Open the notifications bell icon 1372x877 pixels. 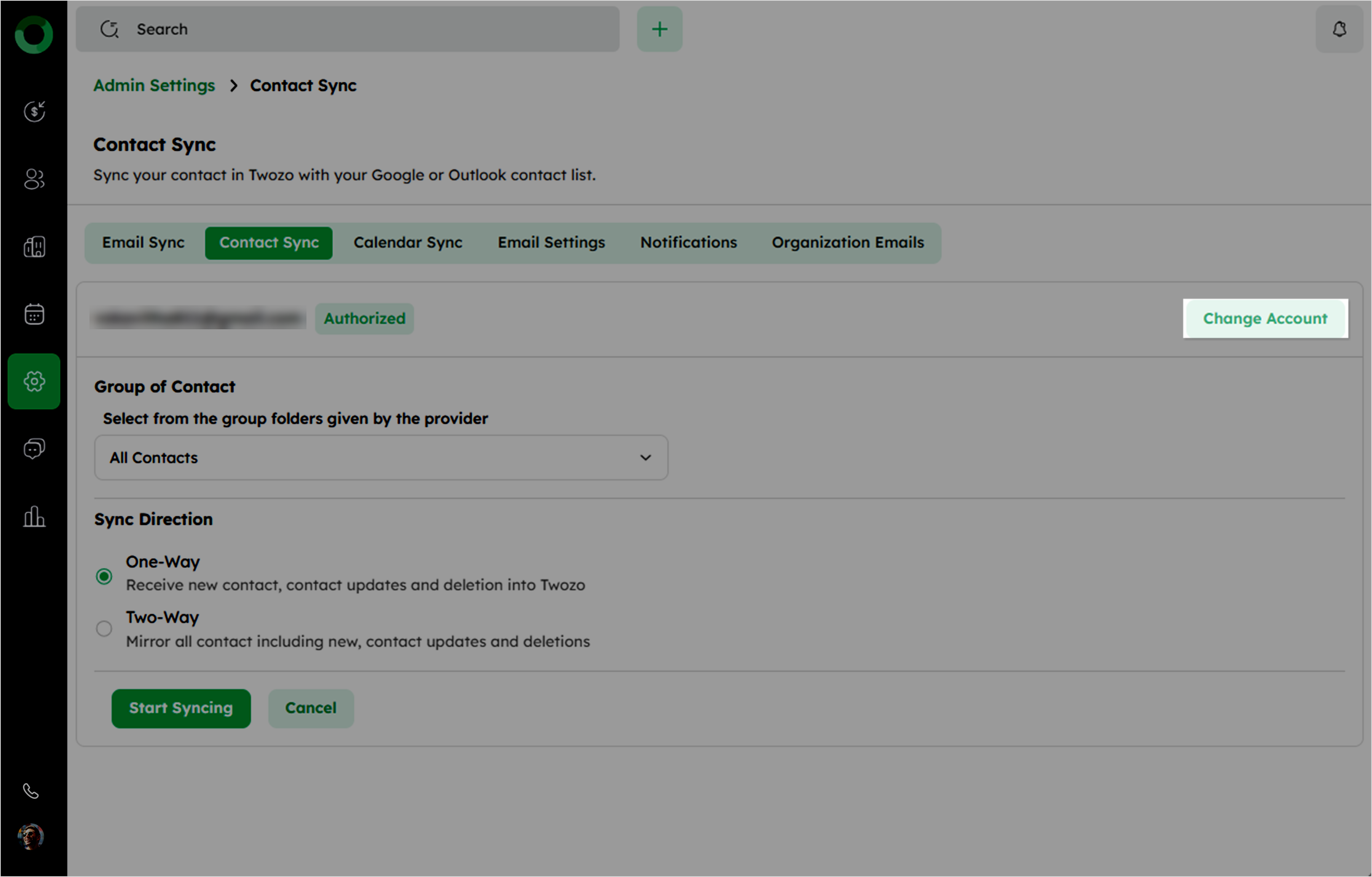[x=1339, y=29]
